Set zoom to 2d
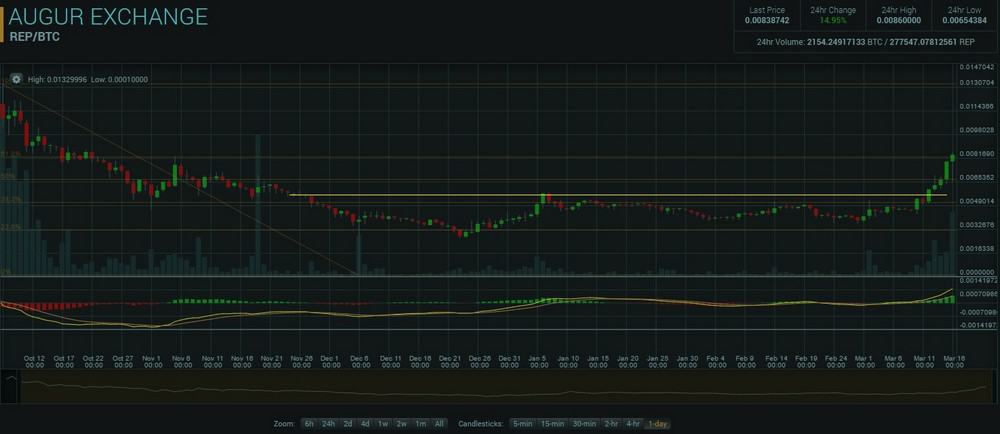Screen dimensions: 1000x434 pos(348,423)
